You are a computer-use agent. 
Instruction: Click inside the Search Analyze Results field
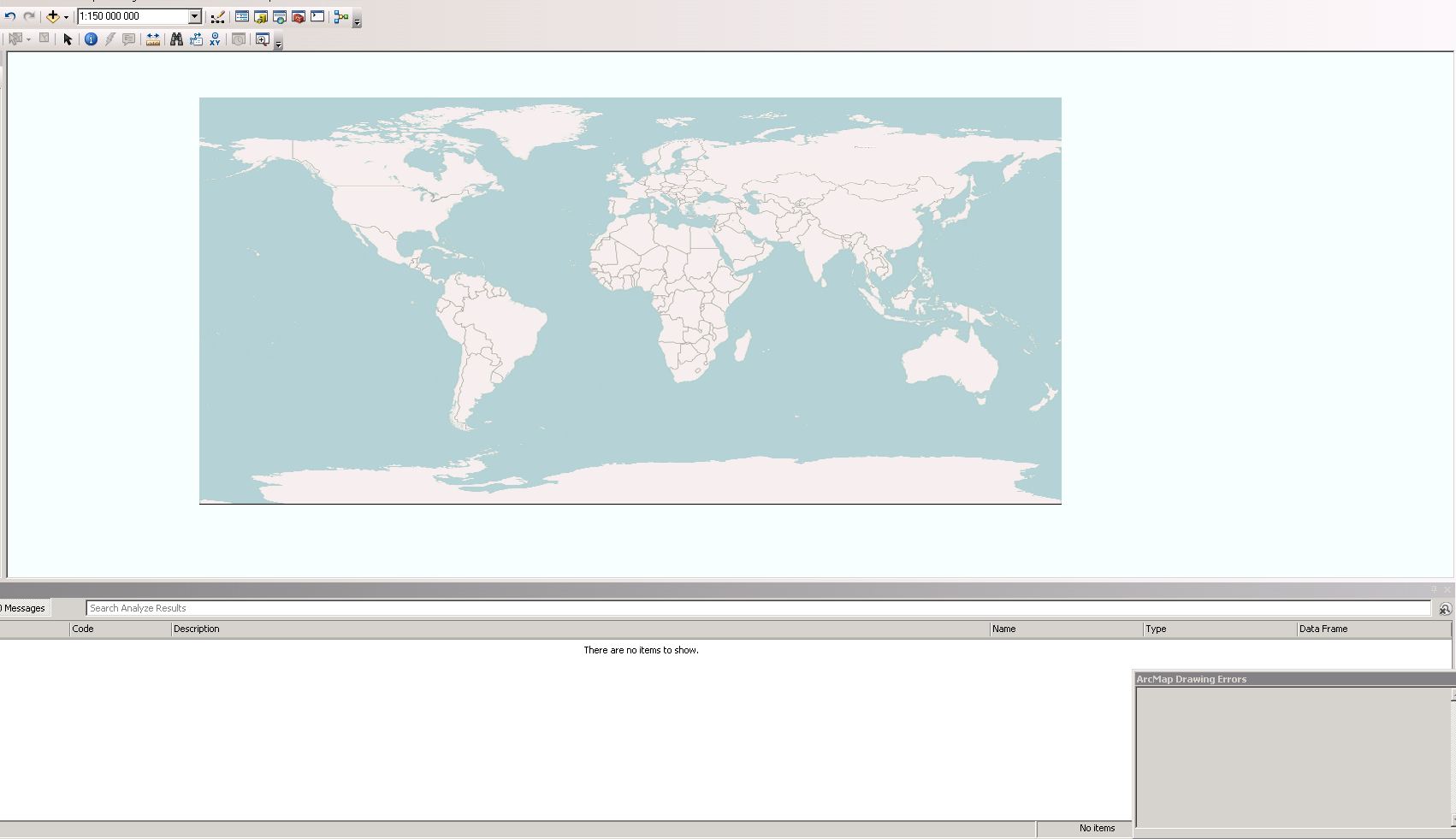(x=757, y=608)
